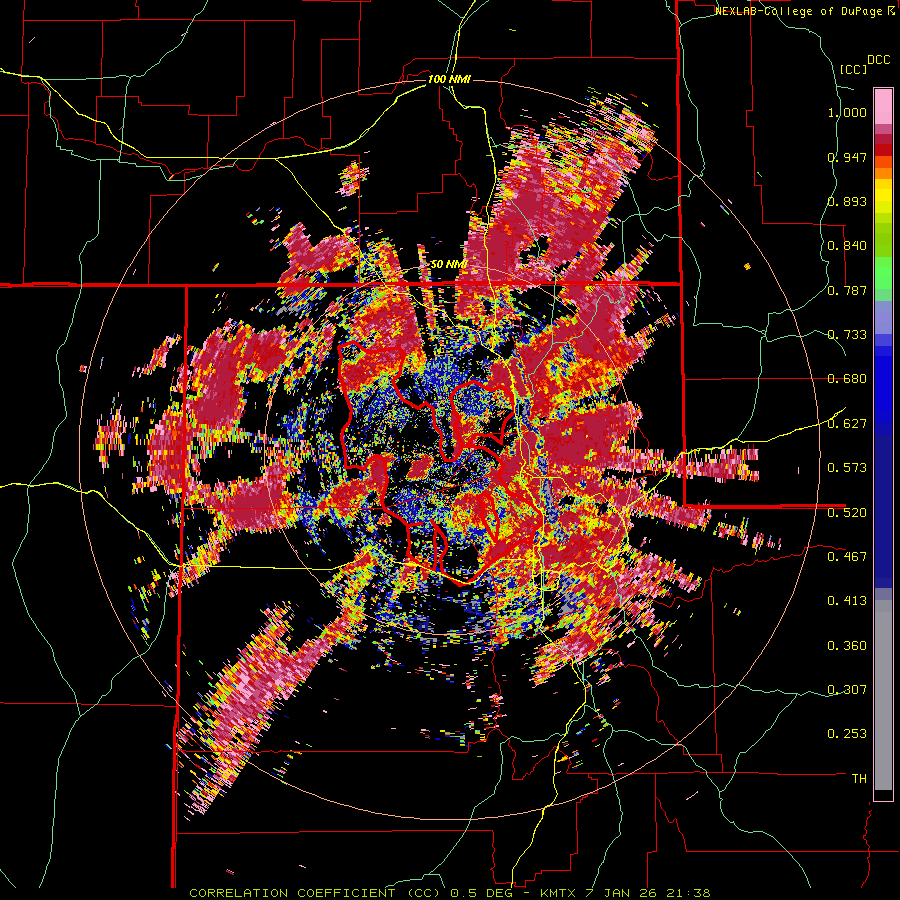Click the DCC product label
Screen dimensions: 900x900
pyautogui.click(x=878, y=60)
